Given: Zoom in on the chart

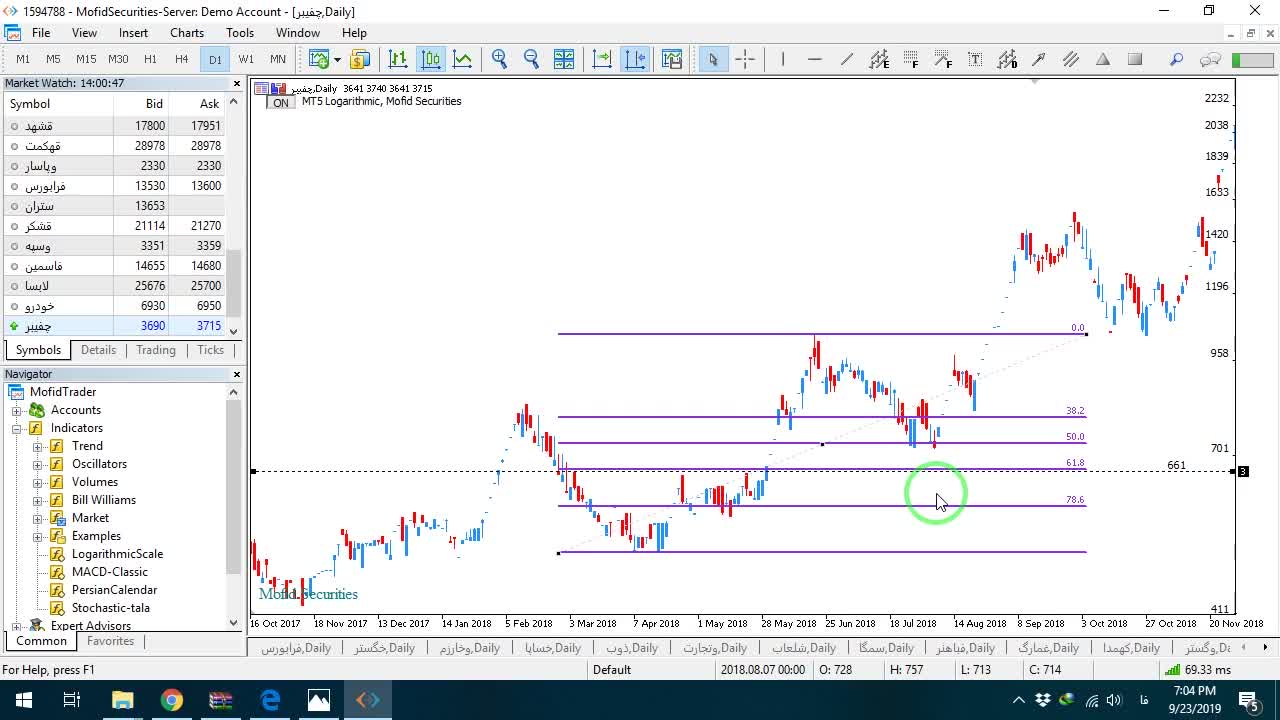Looking at the screenshot, I should pos(500,59).
